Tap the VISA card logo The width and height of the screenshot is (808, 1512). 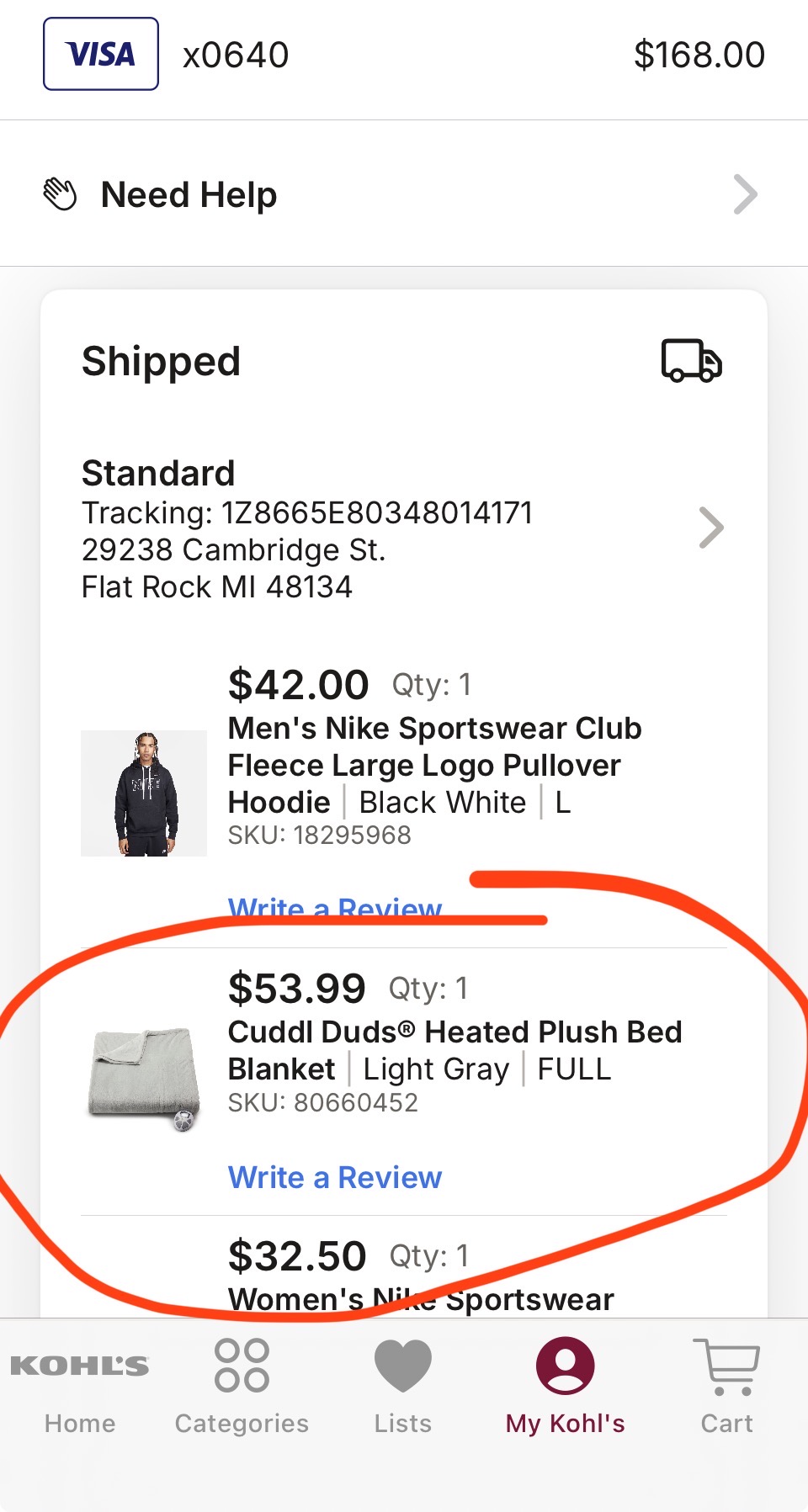(x=101, y=54)
